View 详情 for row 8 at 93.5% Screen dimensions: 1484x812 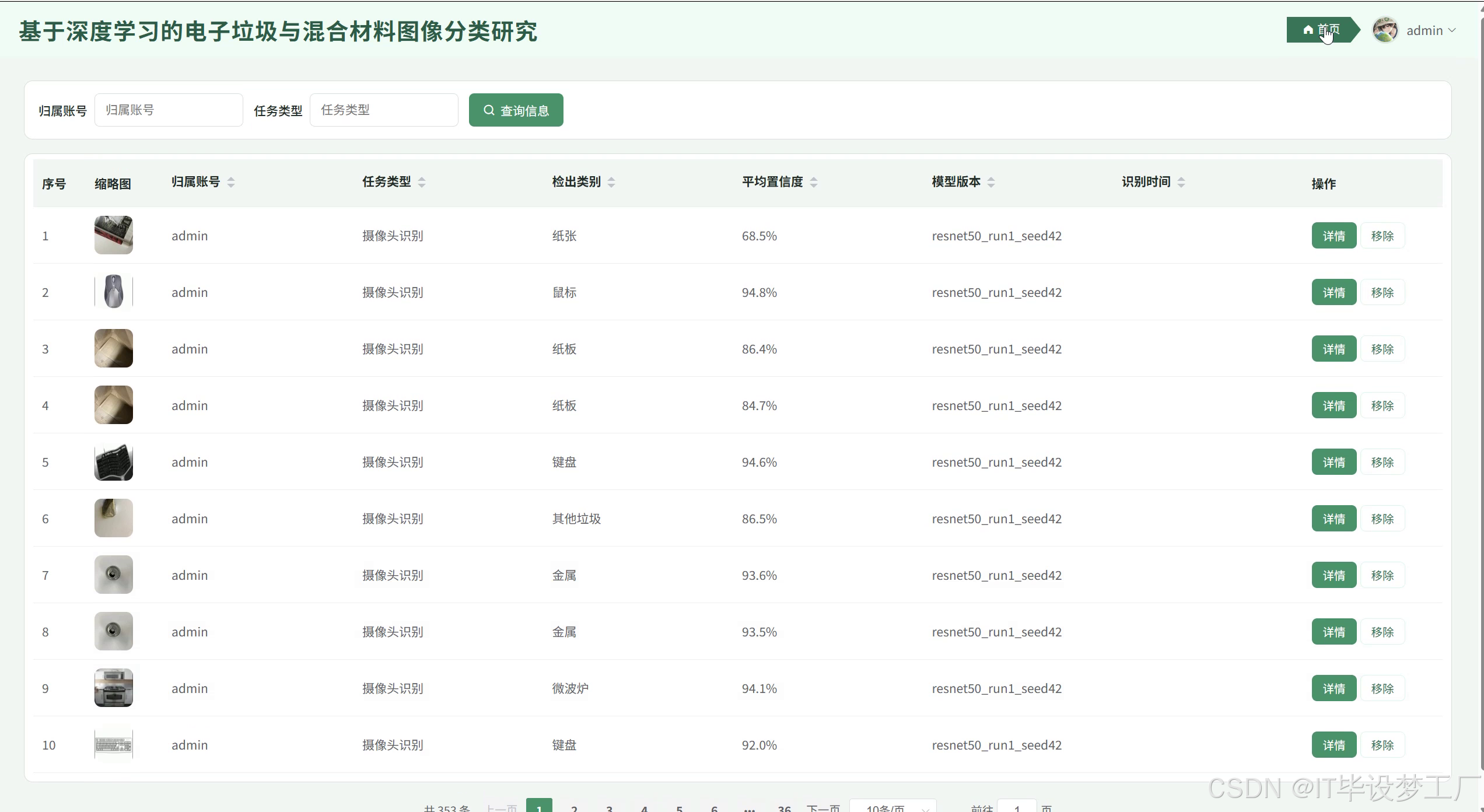(1334, 632)
